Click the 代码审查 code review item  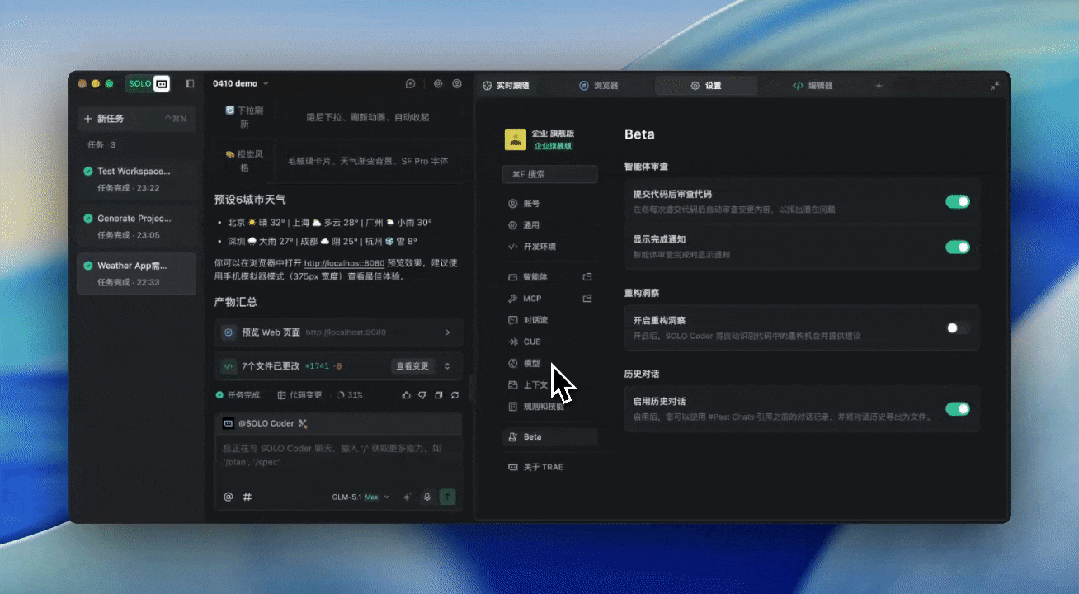coord(300,395)
